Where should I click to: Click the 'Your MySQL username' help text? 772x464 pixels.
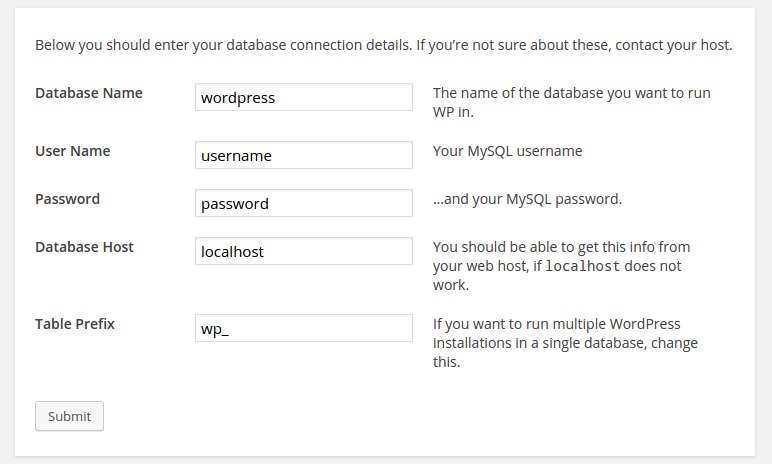pos(508,151)
